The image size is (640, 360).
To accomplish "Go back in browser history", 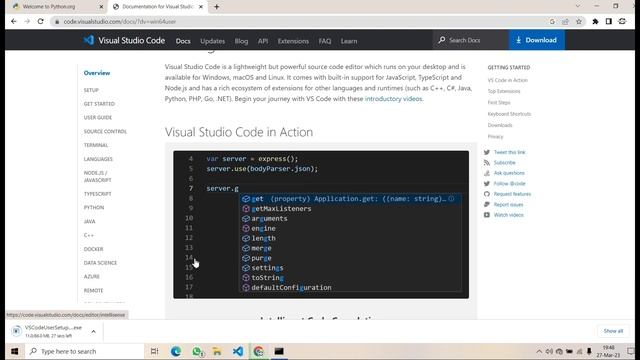I will click(x=14, y=21).
